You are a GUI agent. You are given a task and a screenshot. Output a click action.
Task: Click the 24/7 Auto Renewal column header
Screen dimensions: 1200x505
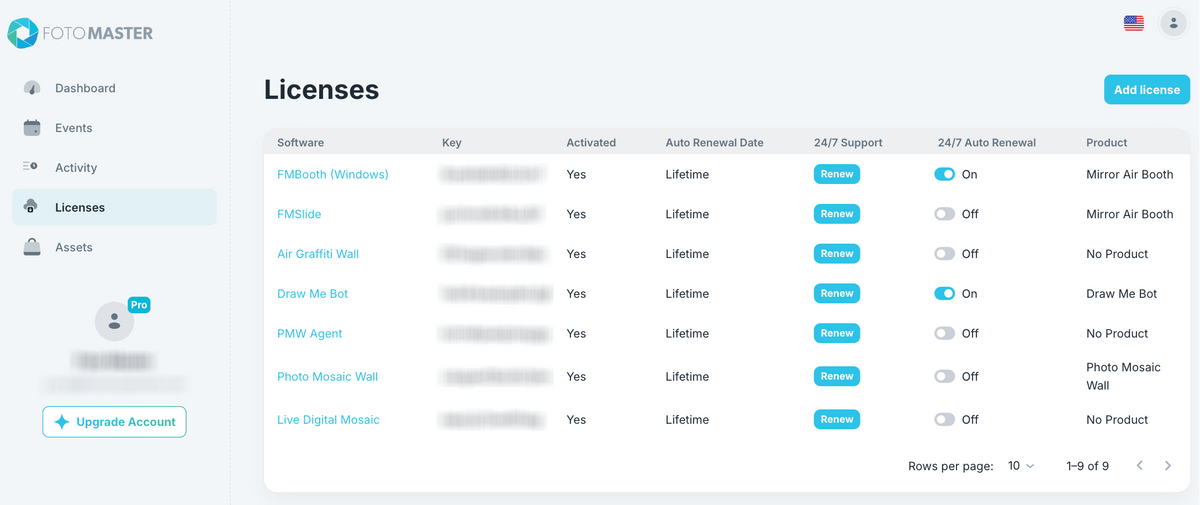pos(987,143)
